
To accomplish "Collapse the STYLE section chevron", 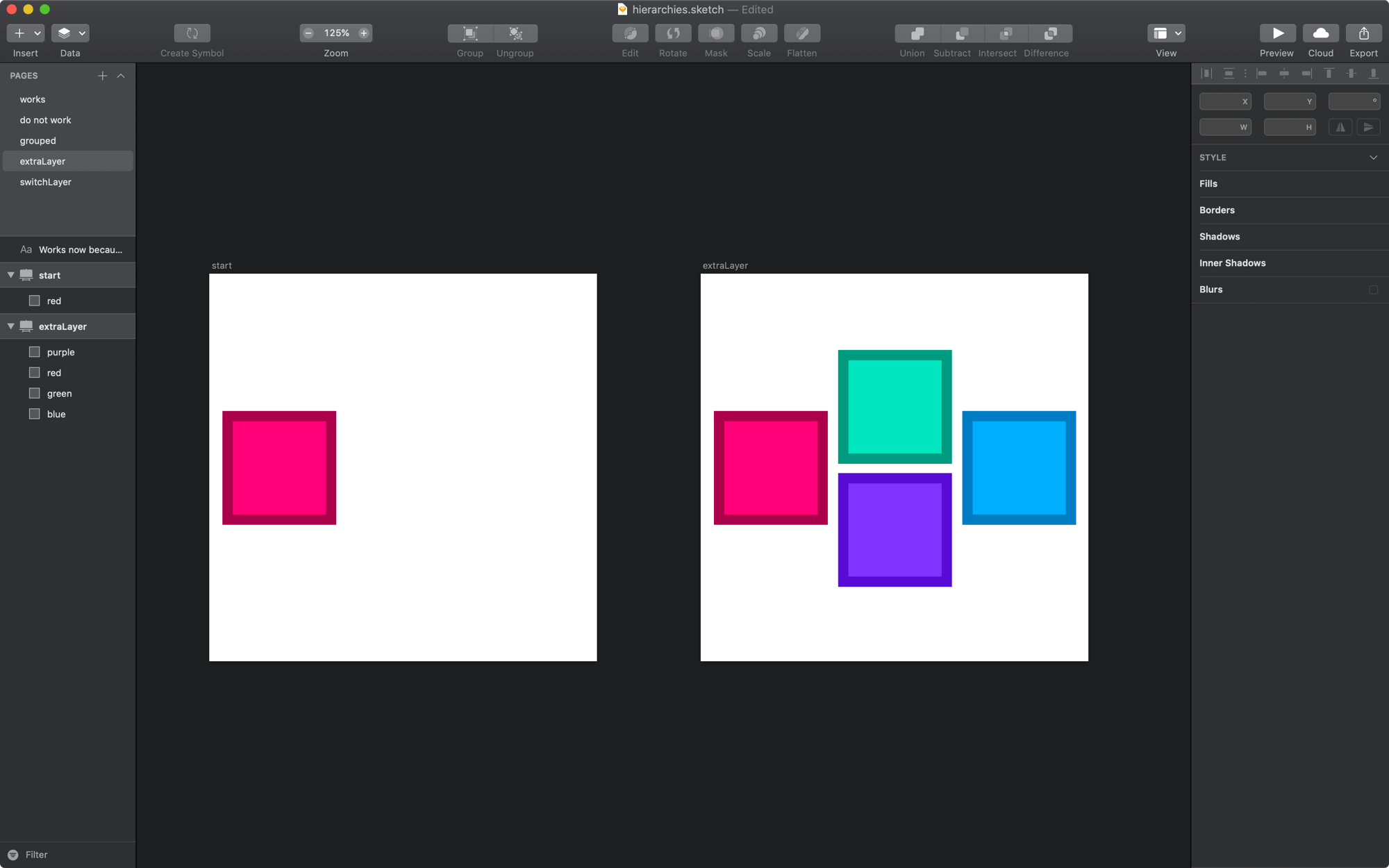I will point(1373,158).
